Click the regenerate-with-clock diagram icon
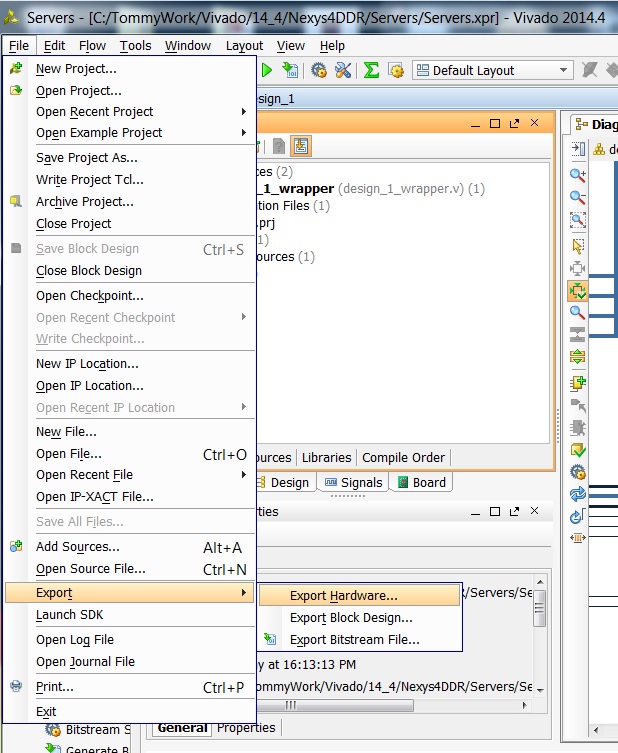This screenshot has height=753, width=618. [578, 516]
